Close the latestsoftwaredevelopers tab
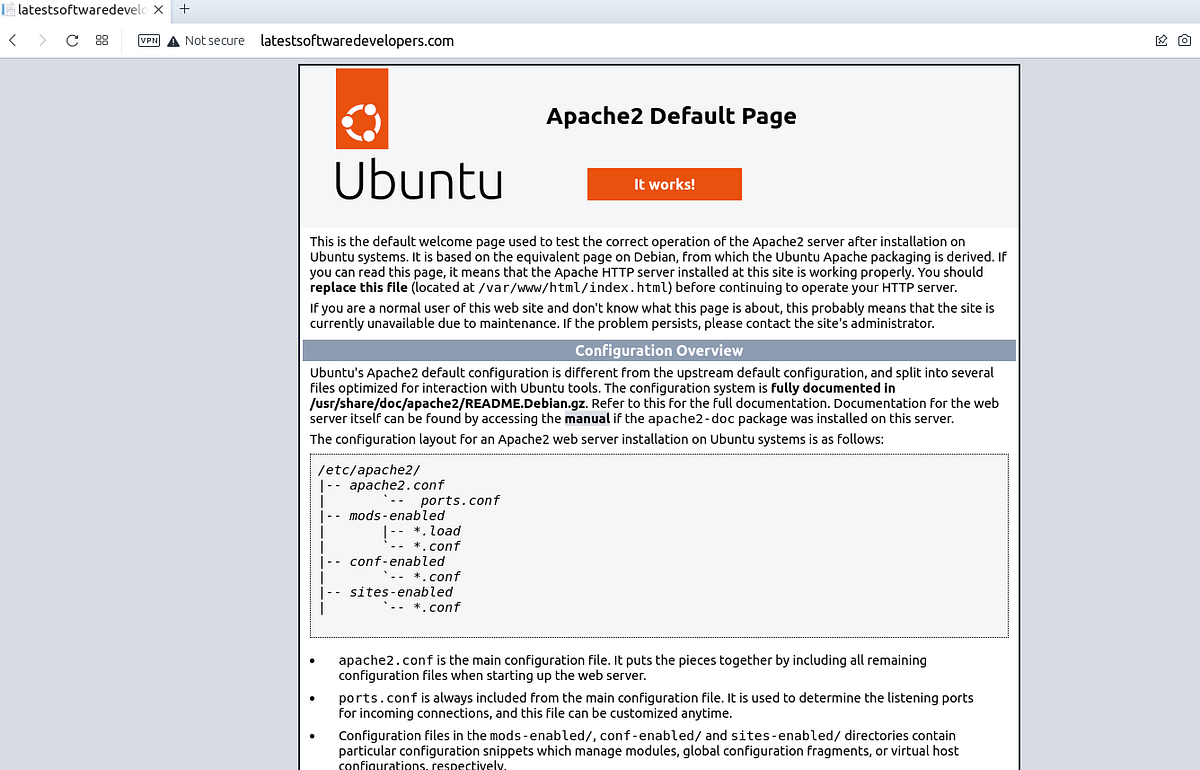Screen dimensions: 1200x770 tap(158, 10)
